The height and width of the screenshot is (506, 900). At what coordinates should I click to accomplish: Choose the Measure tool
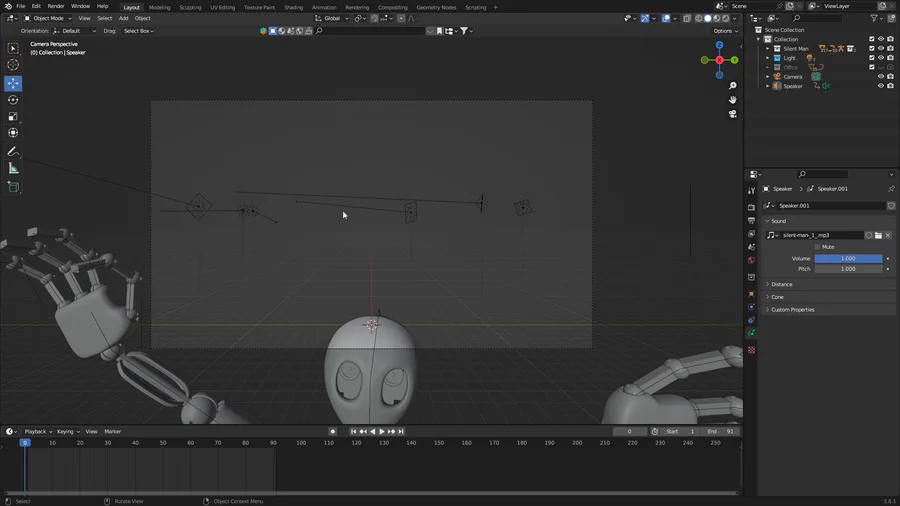[13, 169]
